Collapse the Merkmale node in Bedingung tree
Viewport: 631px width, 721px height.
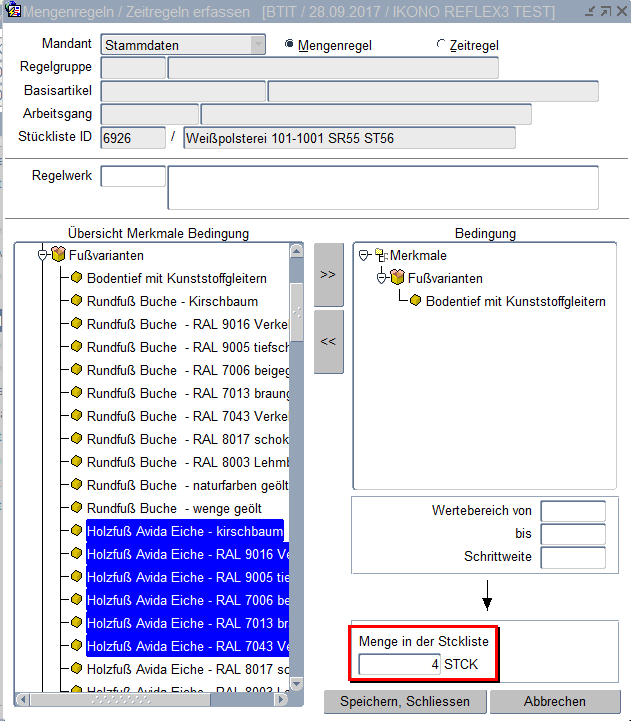click(364, 255)
